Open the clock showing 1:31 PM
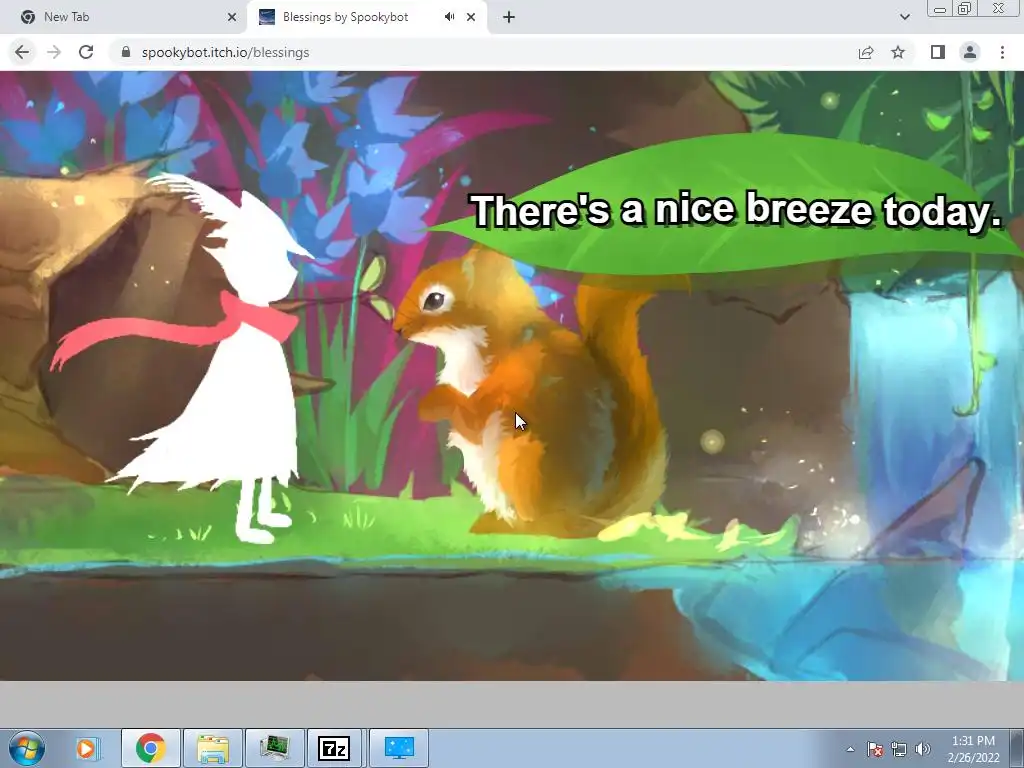Viewport: 1024px width, 768px height. pos(973,748)
